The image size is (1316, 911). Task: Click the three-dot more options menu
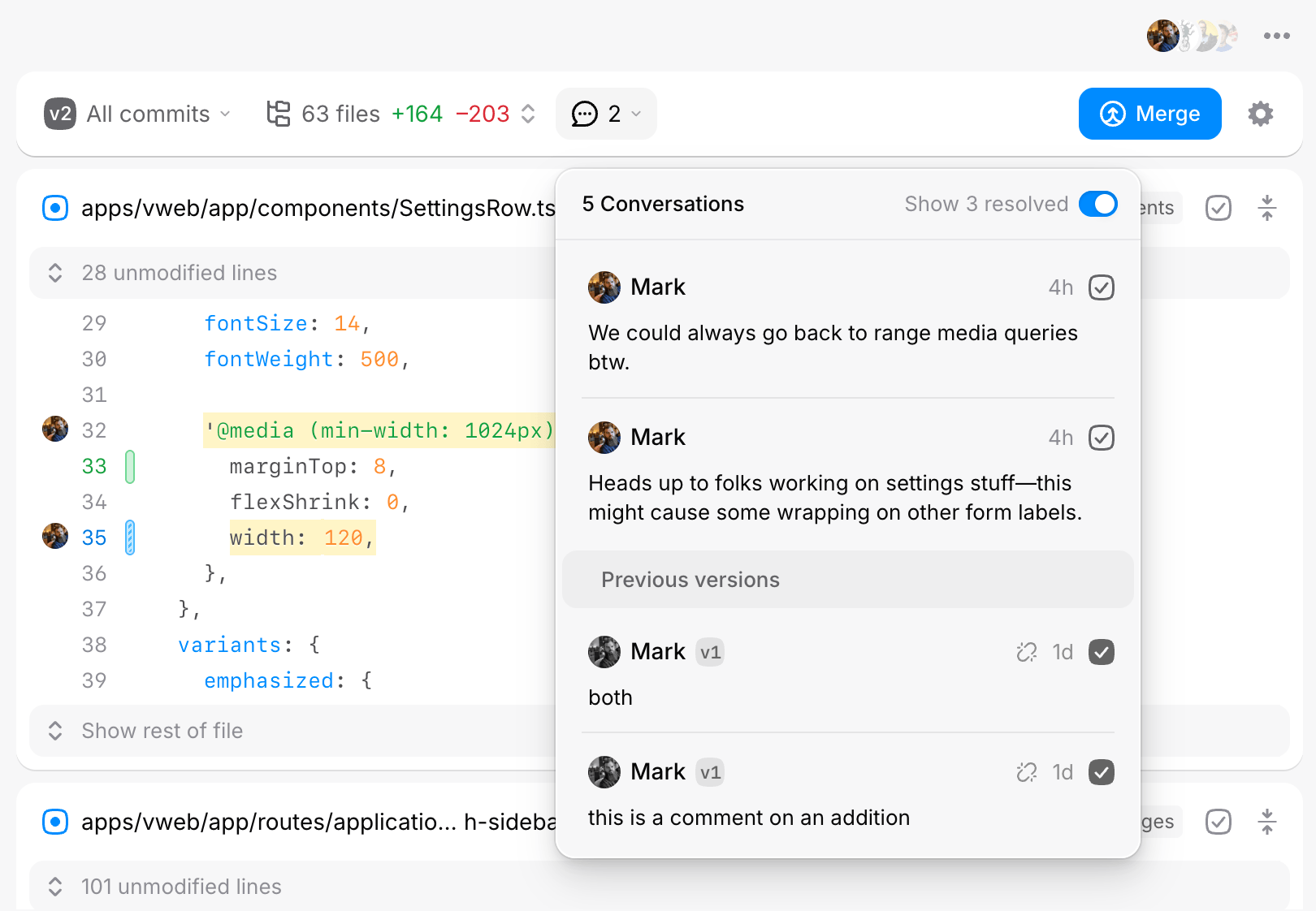click(x=1276, y=36)
